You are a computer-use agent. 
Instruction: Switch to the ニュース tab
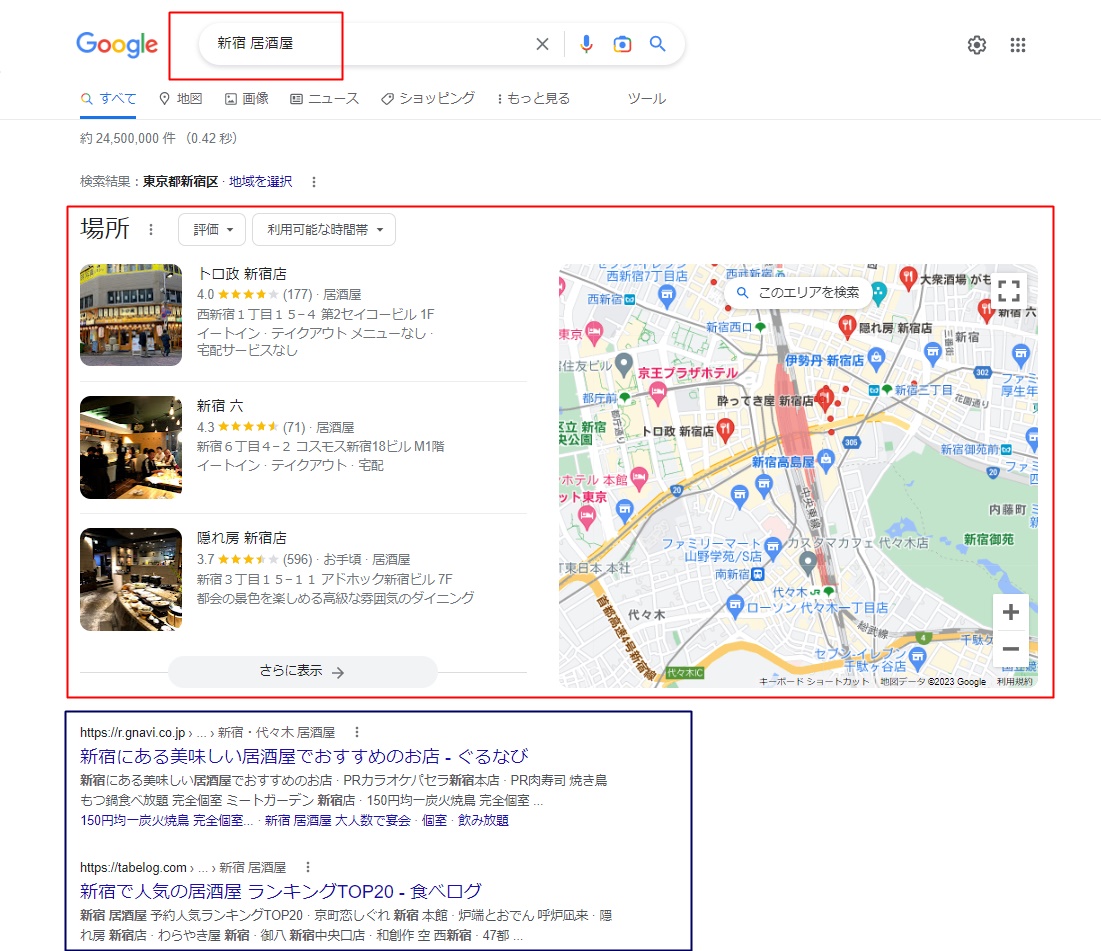(324, 99)
